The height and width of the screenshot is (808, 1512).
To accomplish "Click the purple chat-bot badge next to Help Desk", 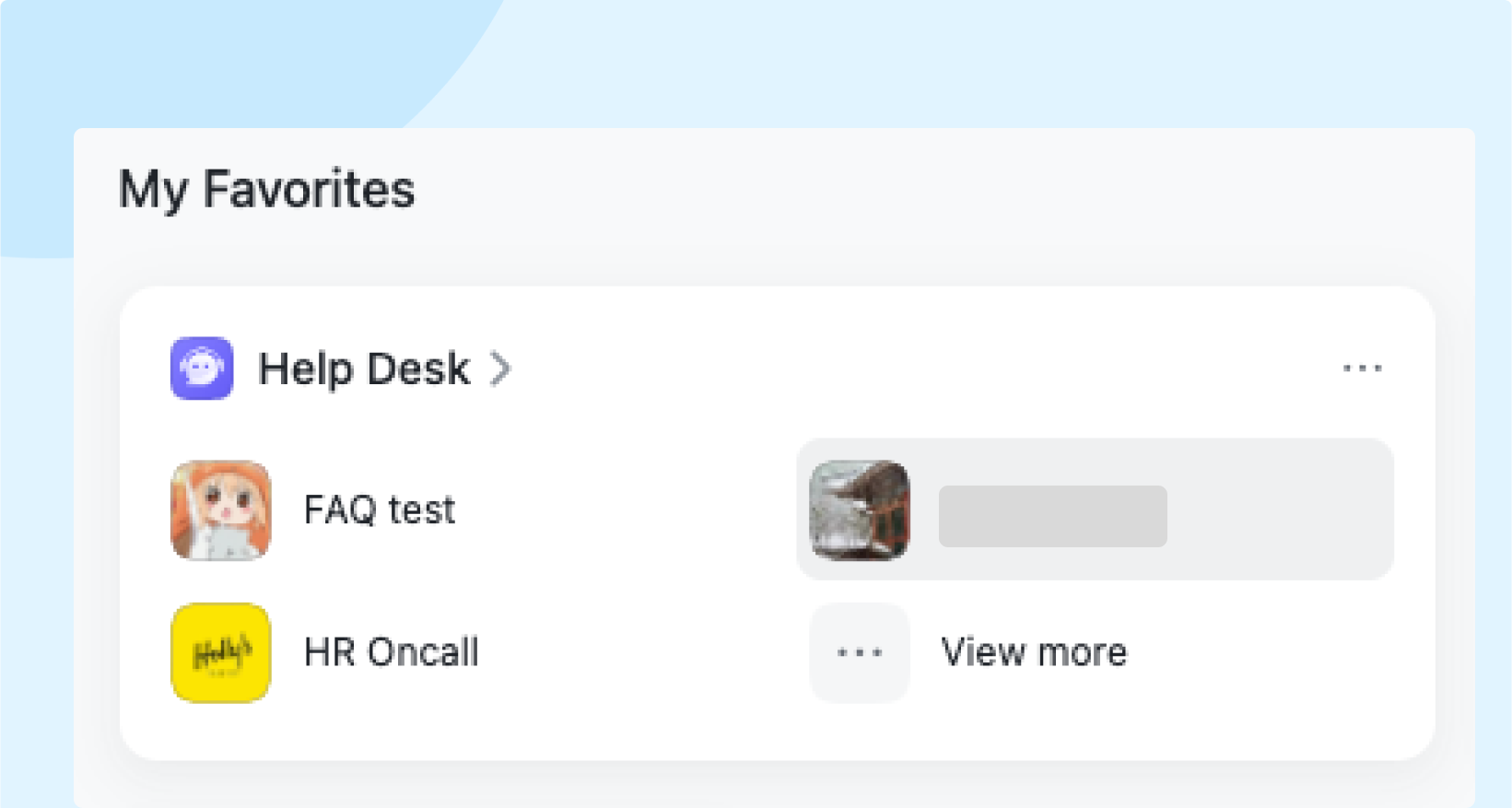I will coord(202,368).
